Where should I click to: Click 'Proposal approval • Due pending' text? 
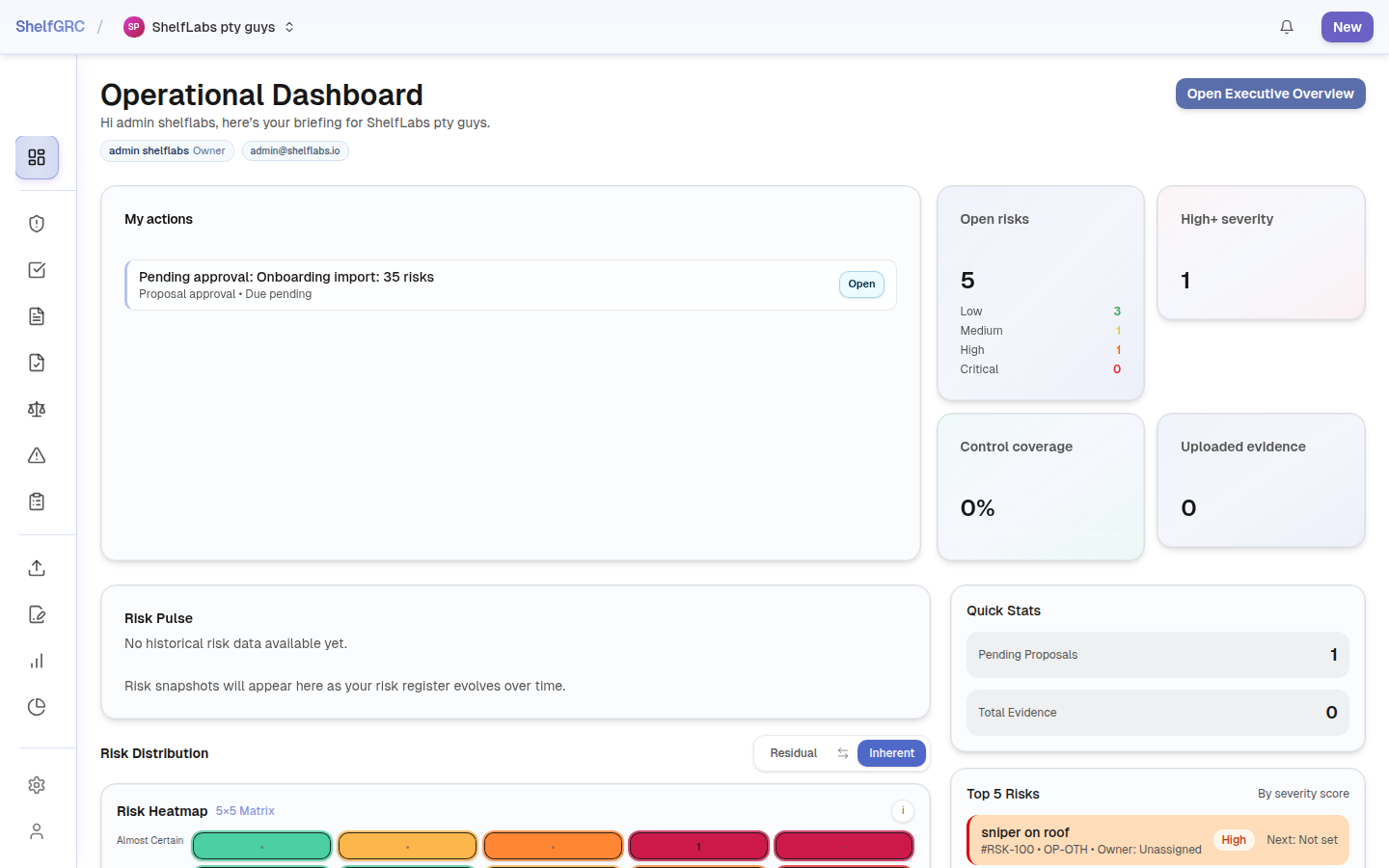click(225, 294)
